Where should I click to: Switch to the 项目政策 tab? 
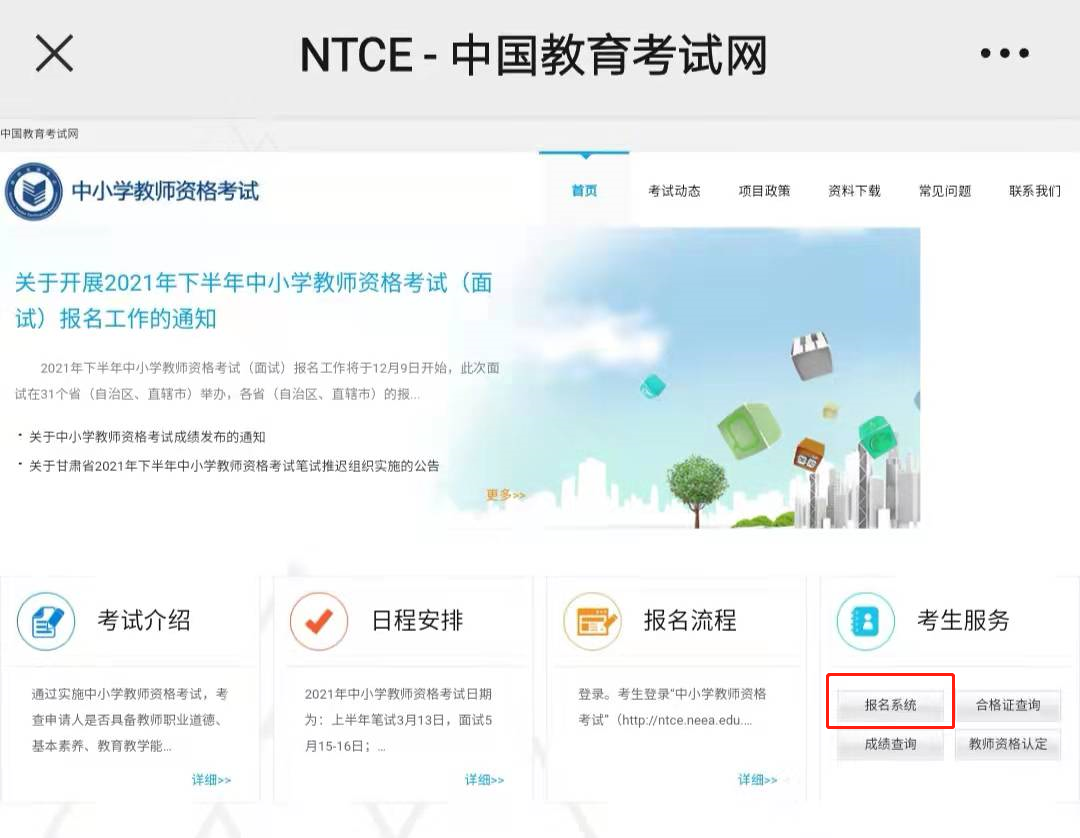(765, 191)
